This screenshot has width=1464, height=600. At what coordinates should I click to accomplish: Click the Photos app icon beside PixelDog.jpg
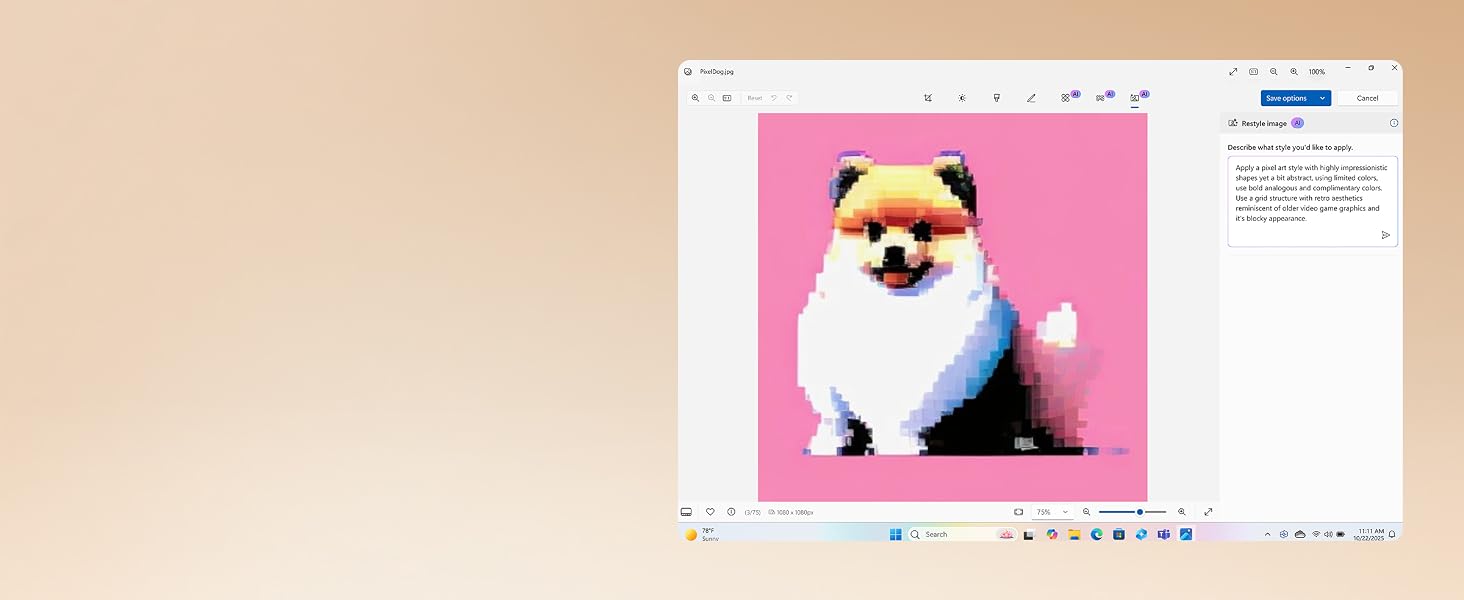(x=688, y=72)
